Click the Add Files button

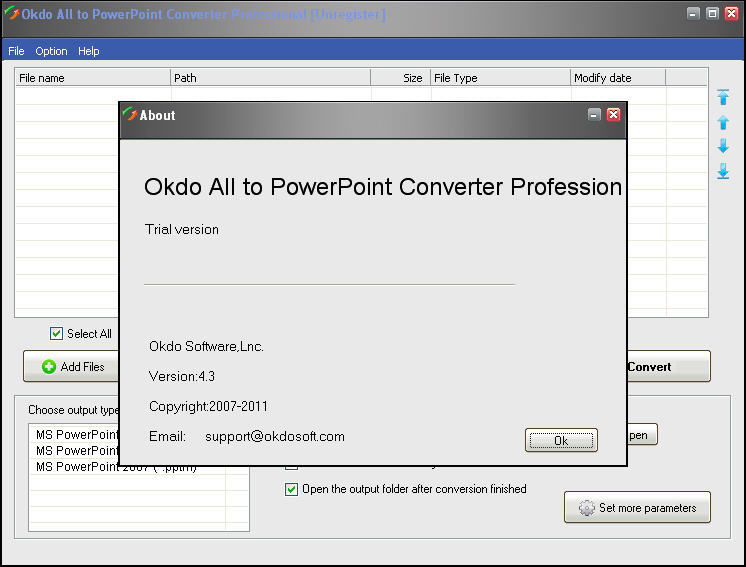(71, 366)
